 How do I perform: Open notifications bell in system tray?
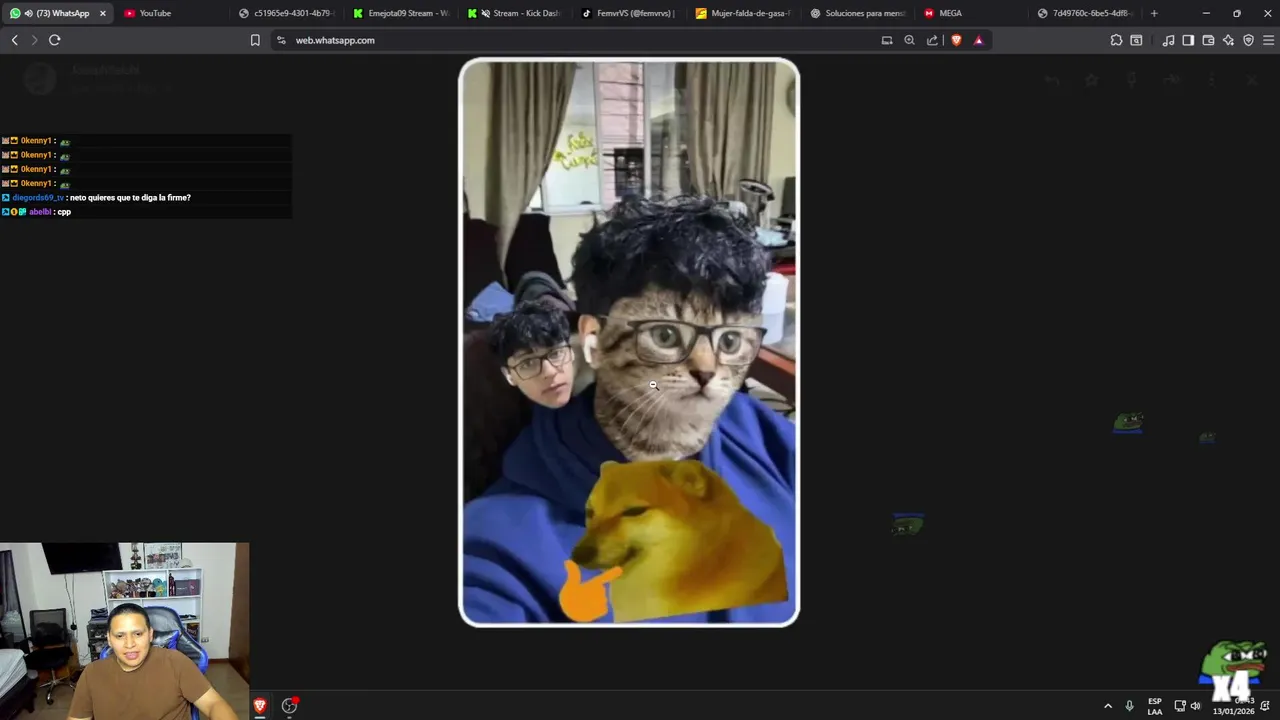(1265, 706)
